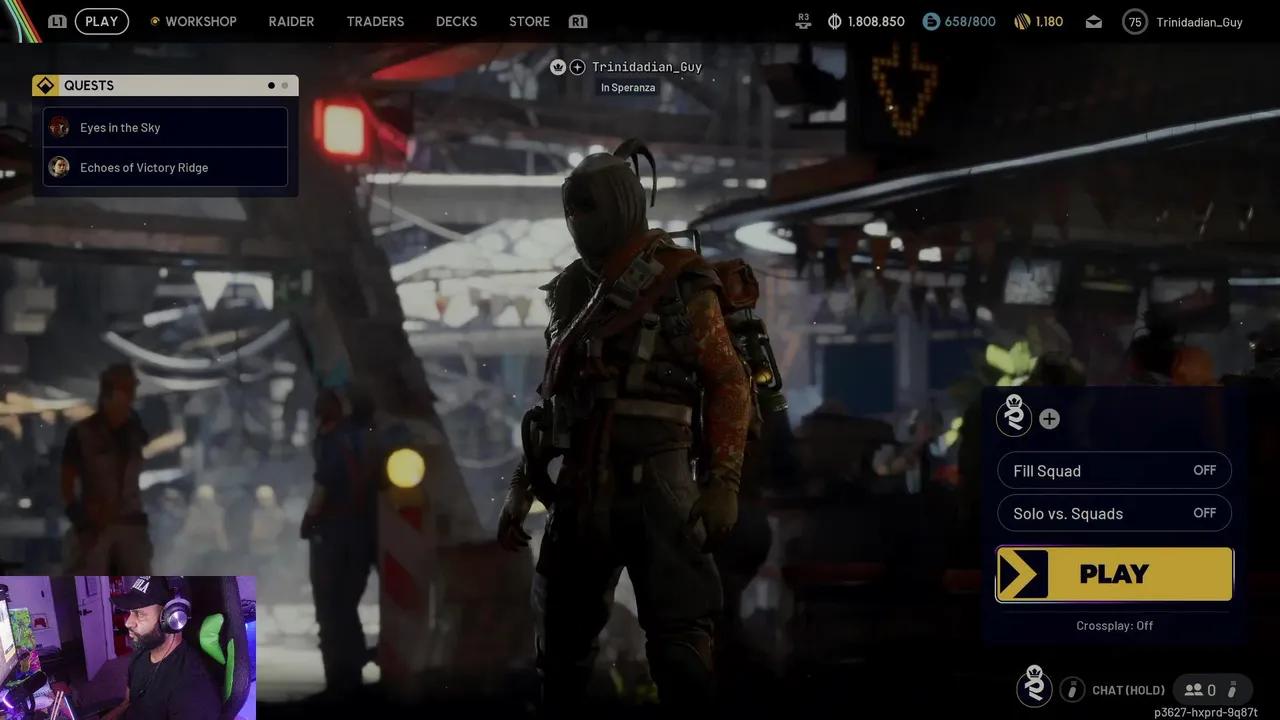Switch to the PLAY tab

click(x=101, y=21)
